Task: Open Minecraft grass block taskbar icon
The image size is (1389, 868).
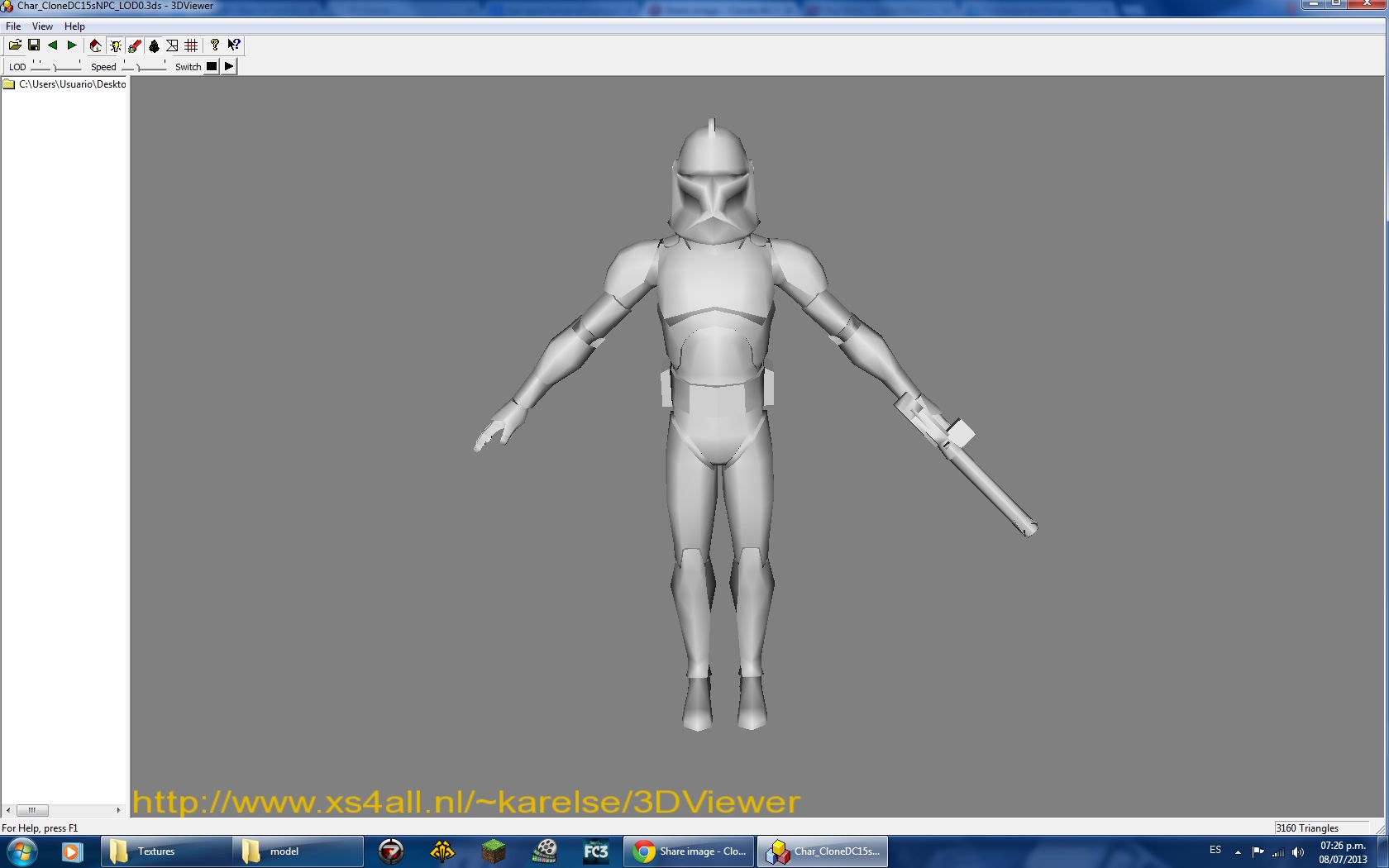Action: pyautogui.click(x=494, y=851)
